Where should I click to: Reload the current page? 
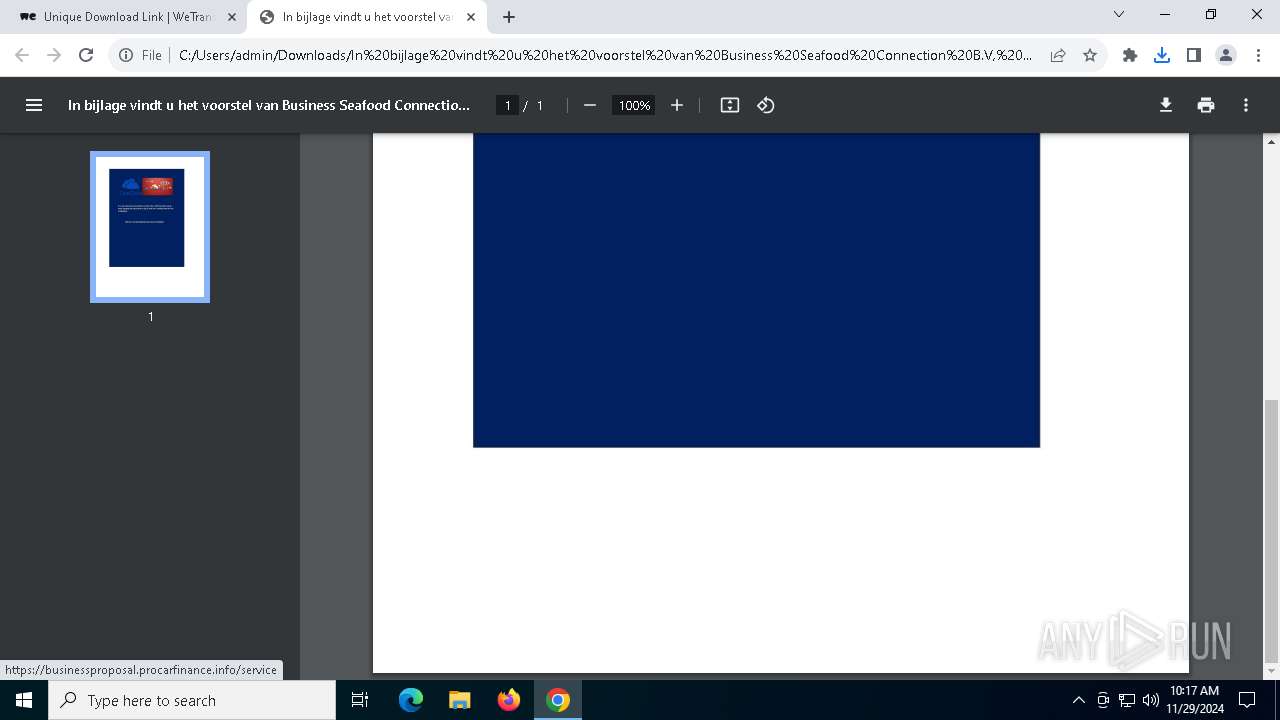pyautogui.click(x=86, y=55)
